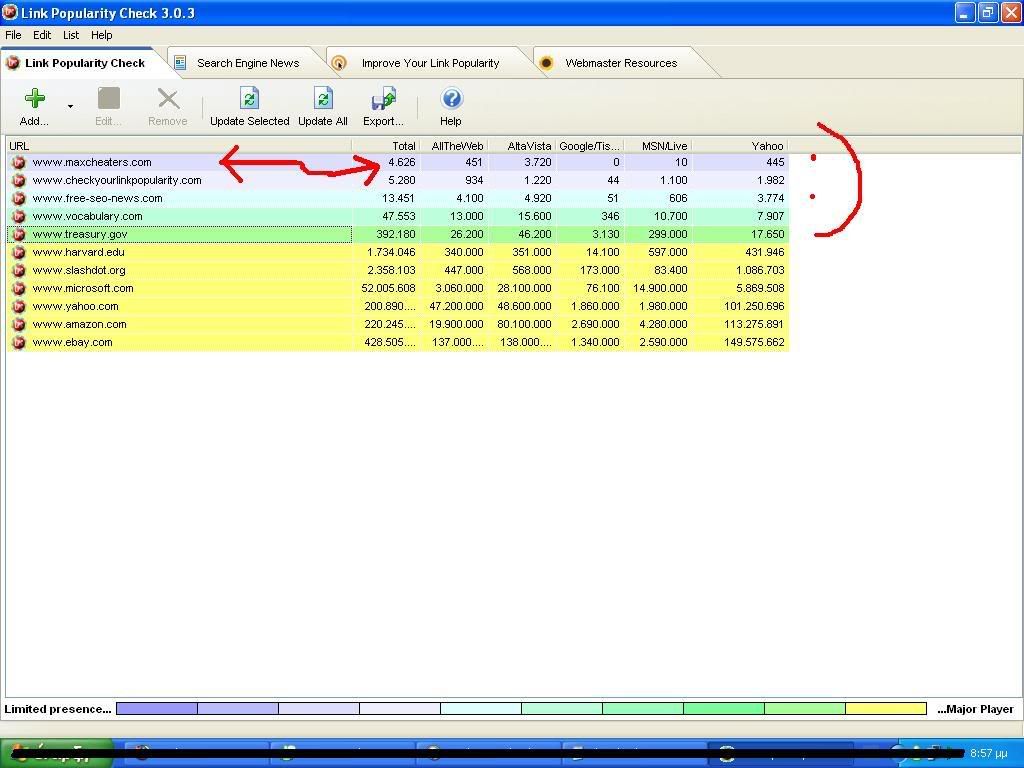
Task: Click the 3.130 Google value for treasury.gov
Action: click(x=605, y=234)
